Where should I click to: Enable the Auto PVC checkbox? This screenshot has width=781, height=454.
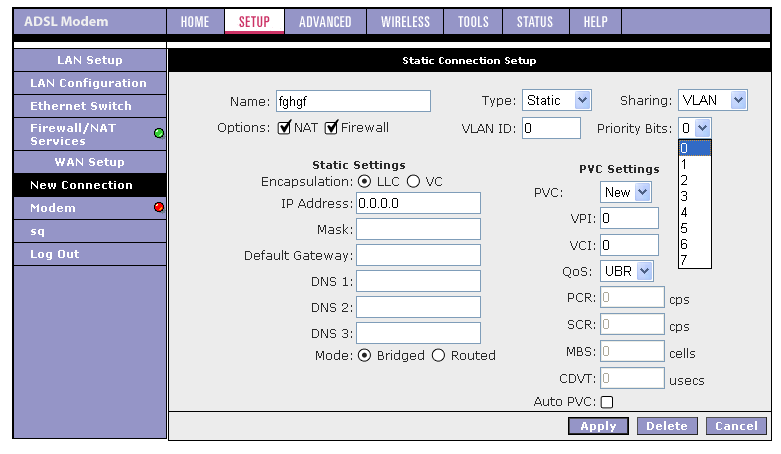tap(607, 402)
